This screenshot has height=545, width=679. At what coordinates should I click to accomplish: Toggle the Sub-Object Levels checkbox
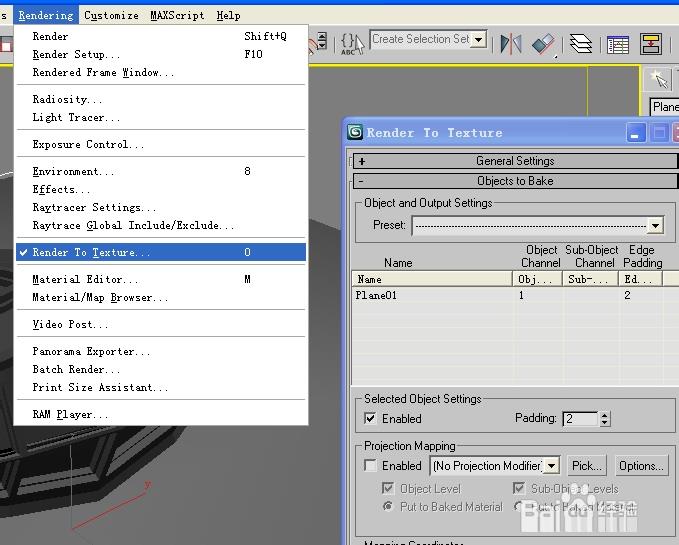coord(518,488)
